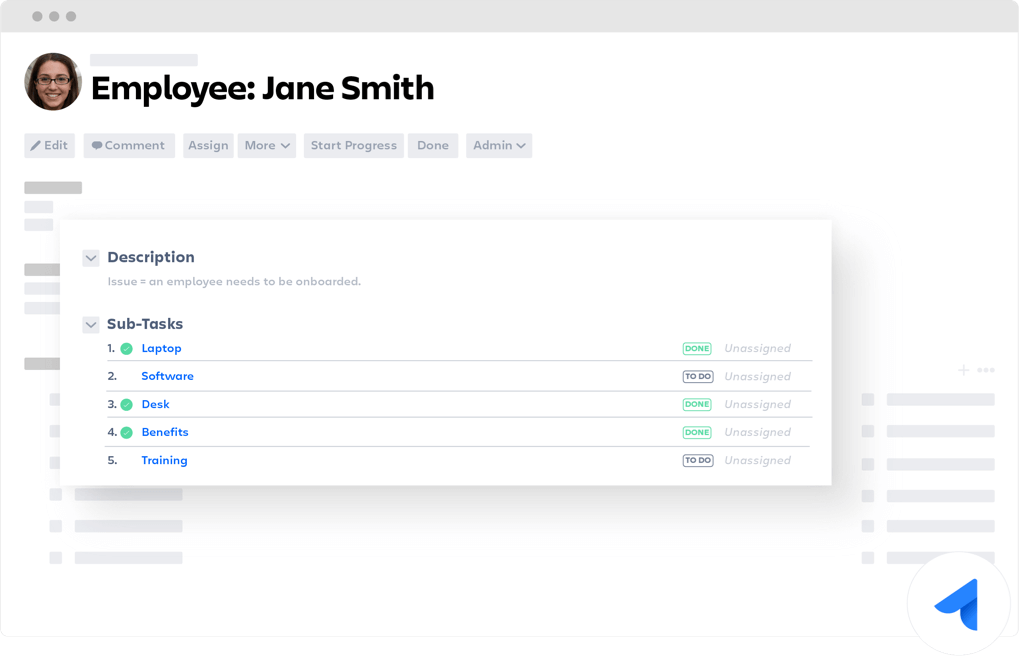The height and width of the screenshot is (656, 1020).
Task: Click the Comment speech-bubble icon
Action: tap(95, 145)
